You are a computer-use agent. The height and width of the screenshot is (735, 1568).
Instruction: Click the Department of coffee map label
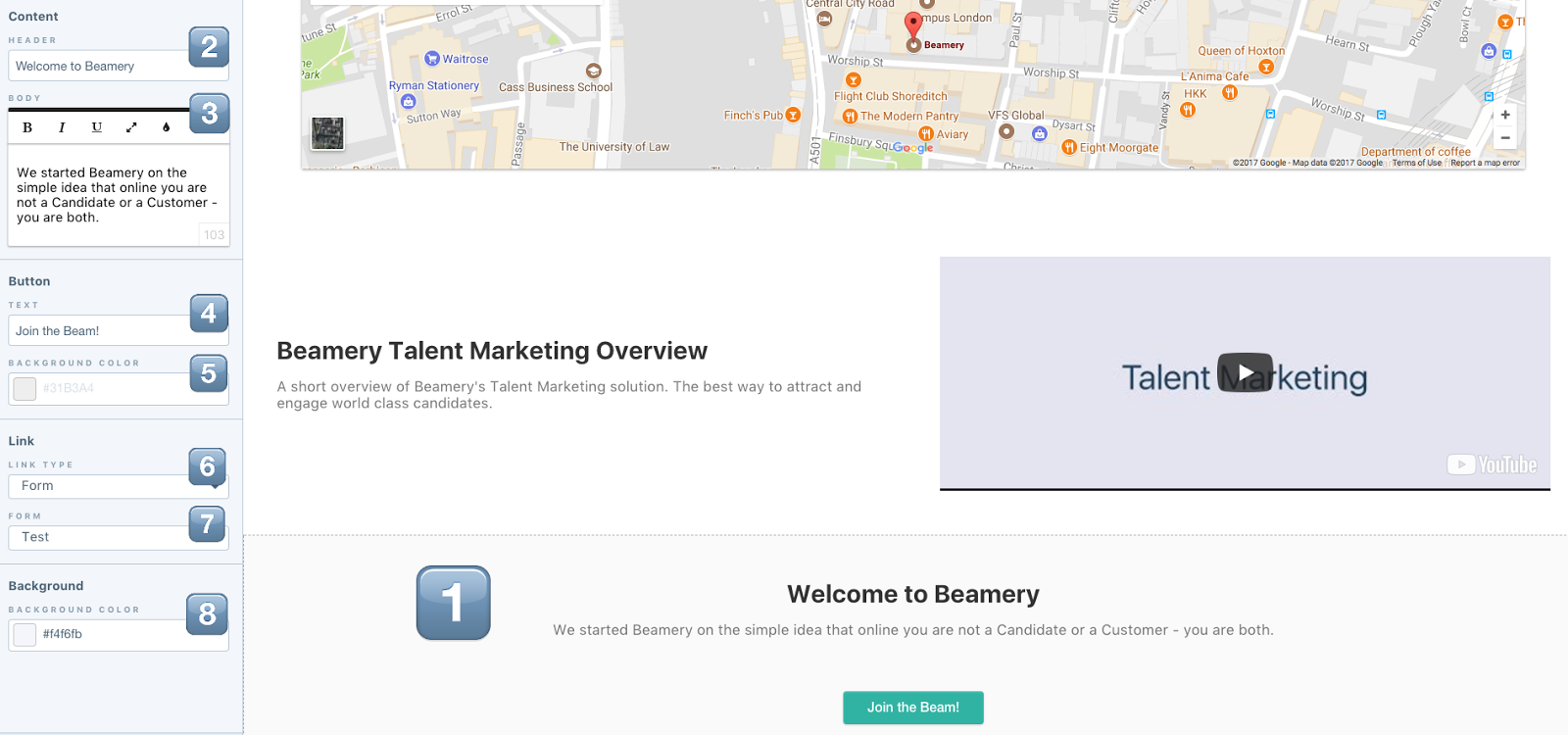point(1415,152)
